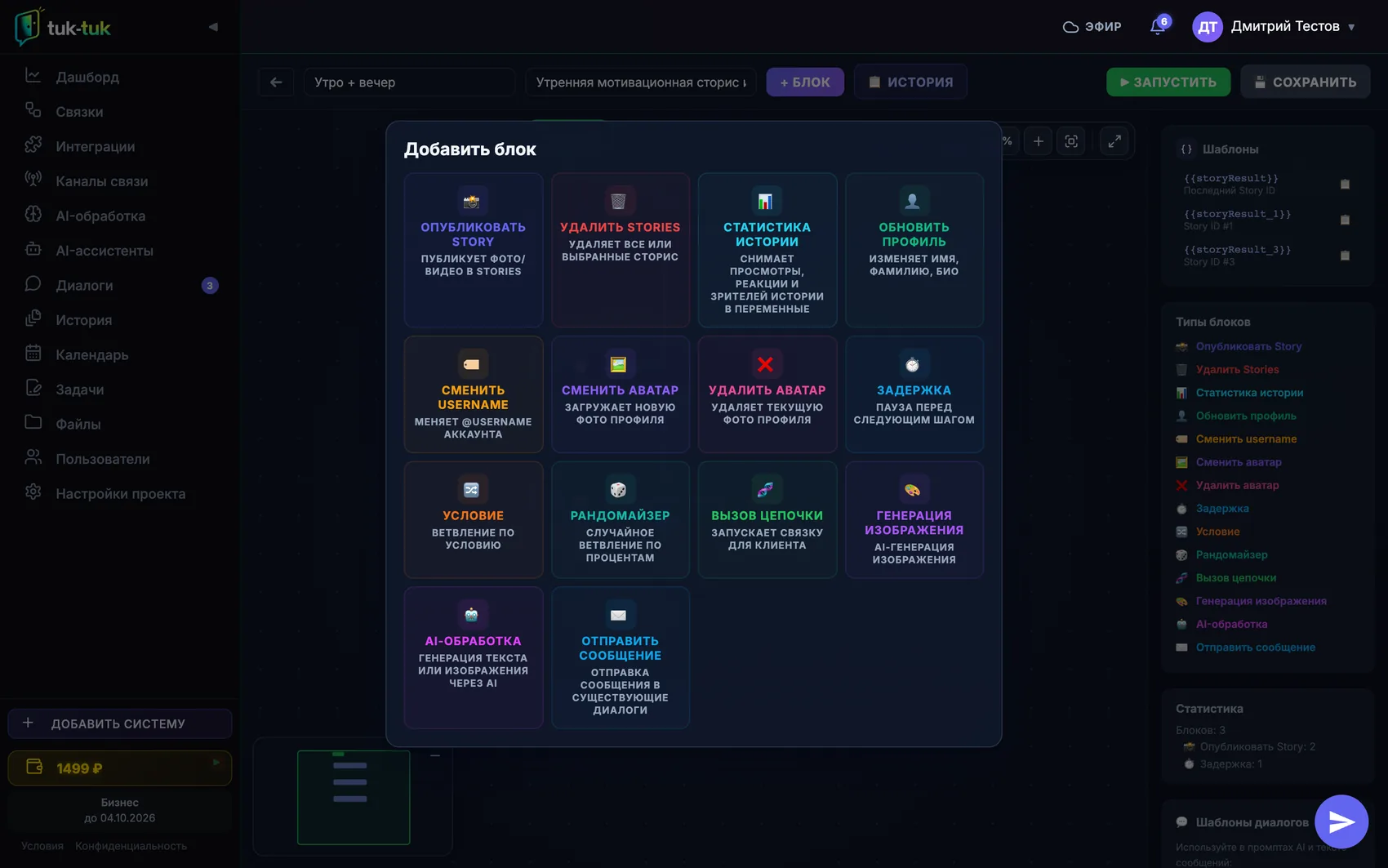This screenshot has width=1388, height=868.
Task: Open Настройки проекта in the sidebar
Action: point(120,493)
